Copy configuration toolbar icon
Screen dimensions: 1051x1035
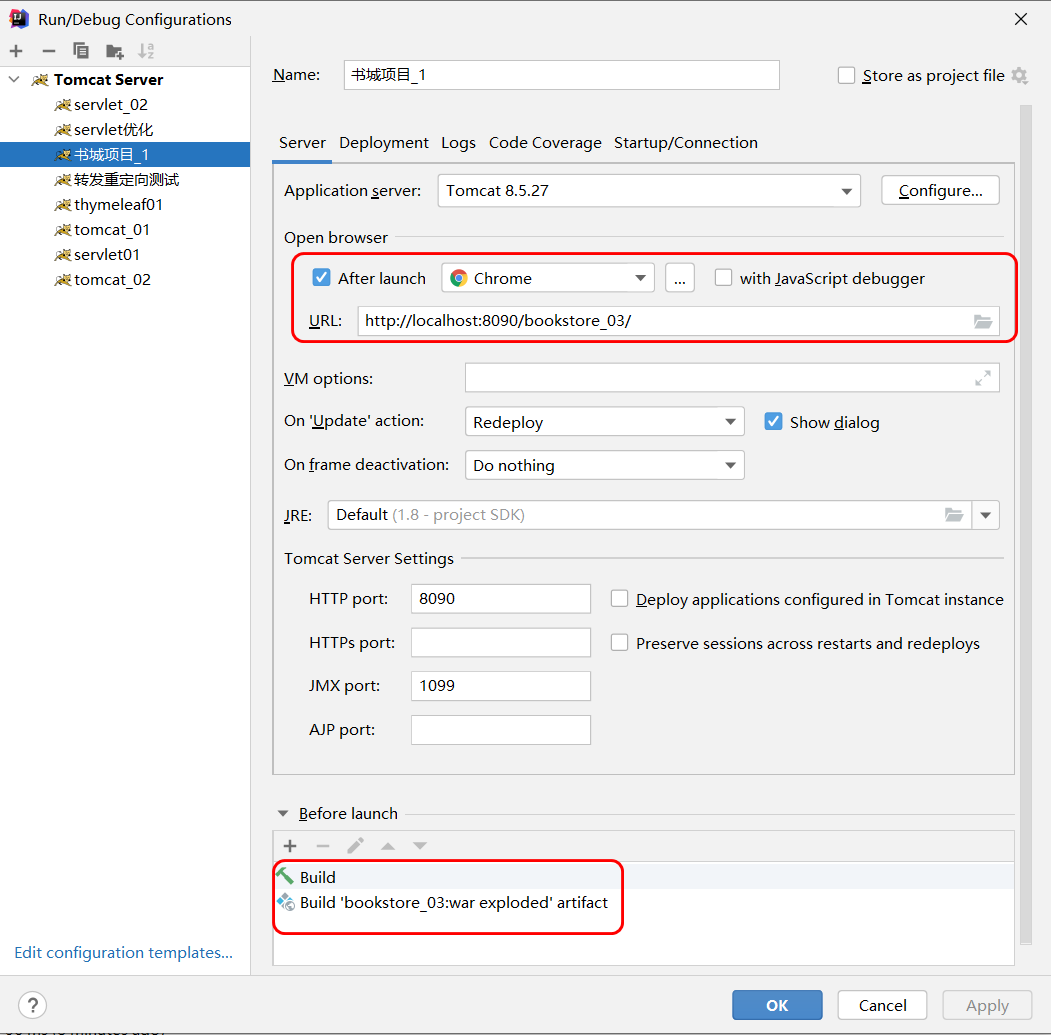pyautogui.click(x=80, y=51)
